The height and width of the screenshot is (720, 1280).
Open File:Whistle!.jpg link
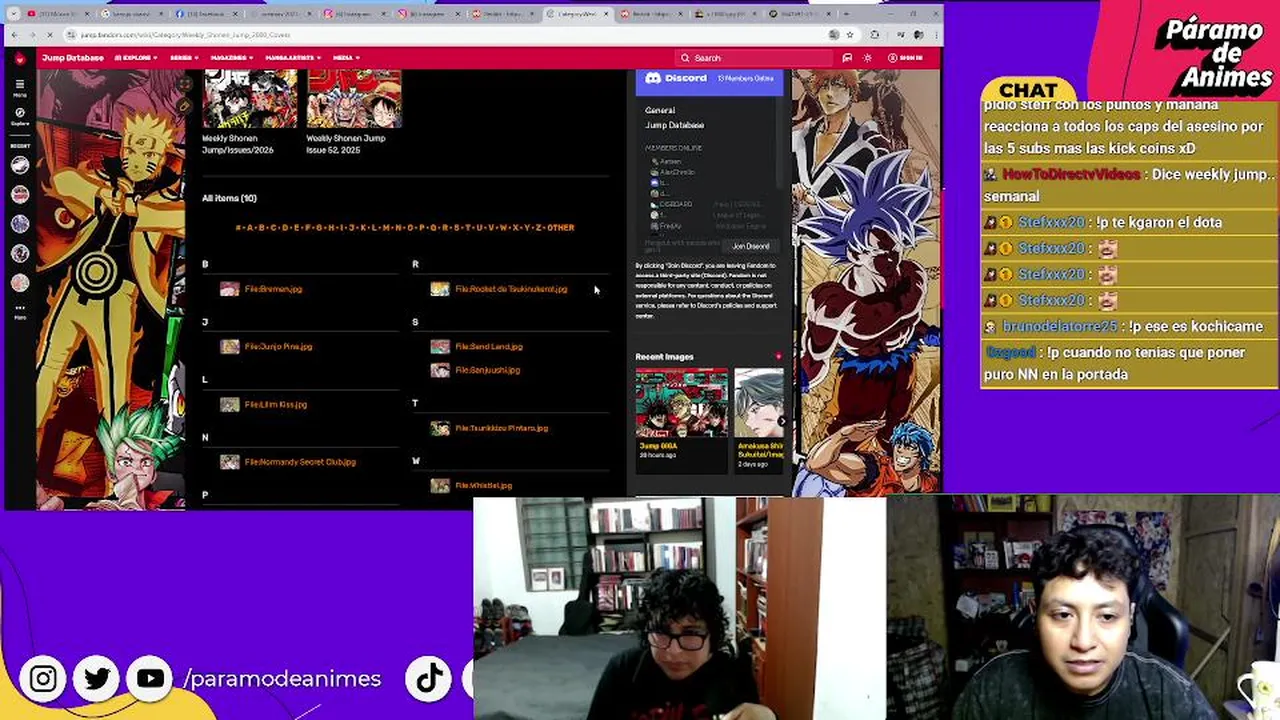pos(483,486)
